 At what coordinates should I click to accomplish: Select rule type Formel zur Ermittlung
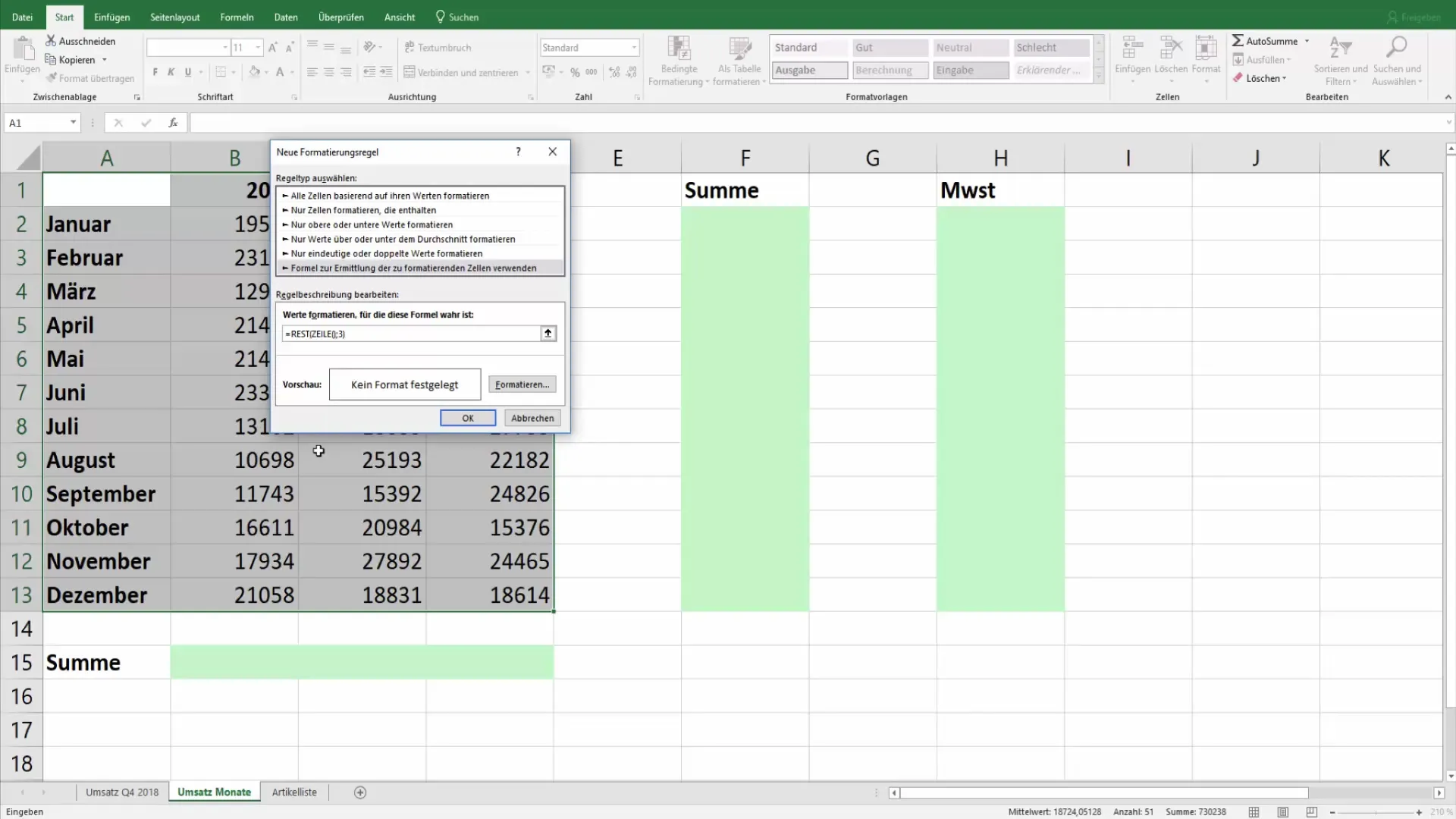click(x=421, y=268)
